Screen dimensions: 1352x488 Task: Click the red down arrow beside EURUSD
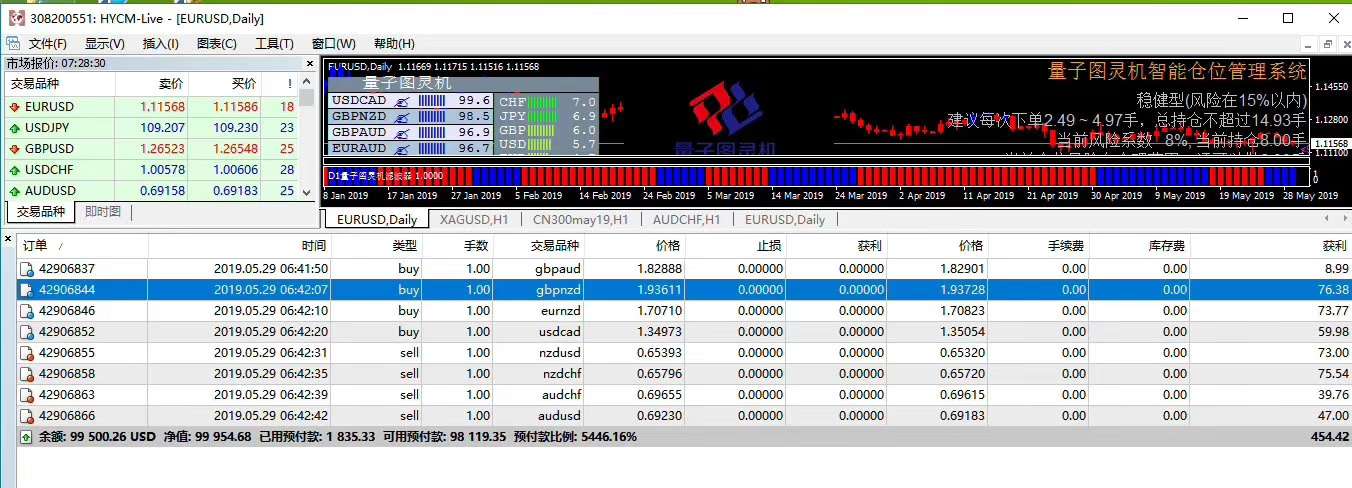[x=14, y=107]
